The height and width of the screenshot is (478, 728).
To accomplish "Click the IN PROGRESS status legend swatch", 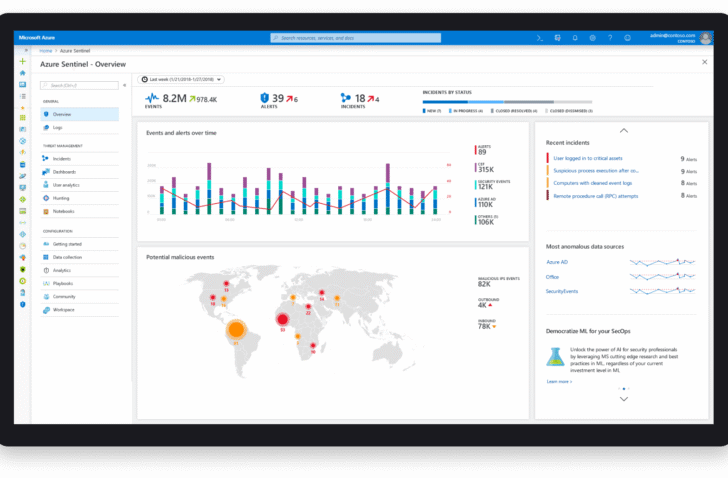I will (x=450, y=111).
